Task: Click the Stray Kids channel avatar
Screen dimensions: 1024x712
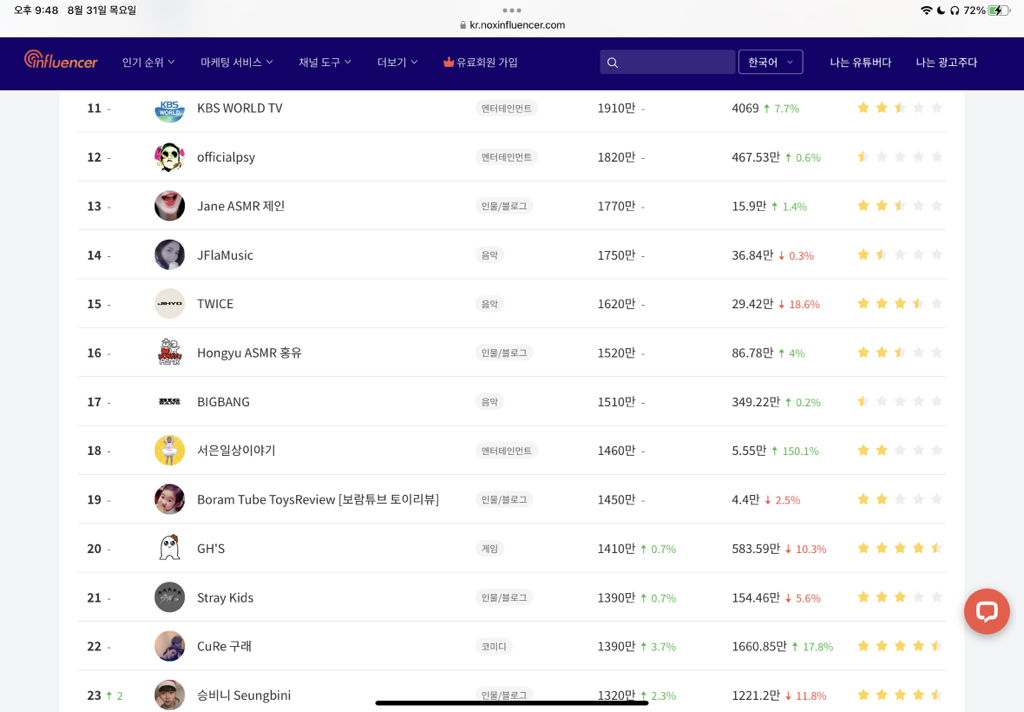Action: [169, 598]
